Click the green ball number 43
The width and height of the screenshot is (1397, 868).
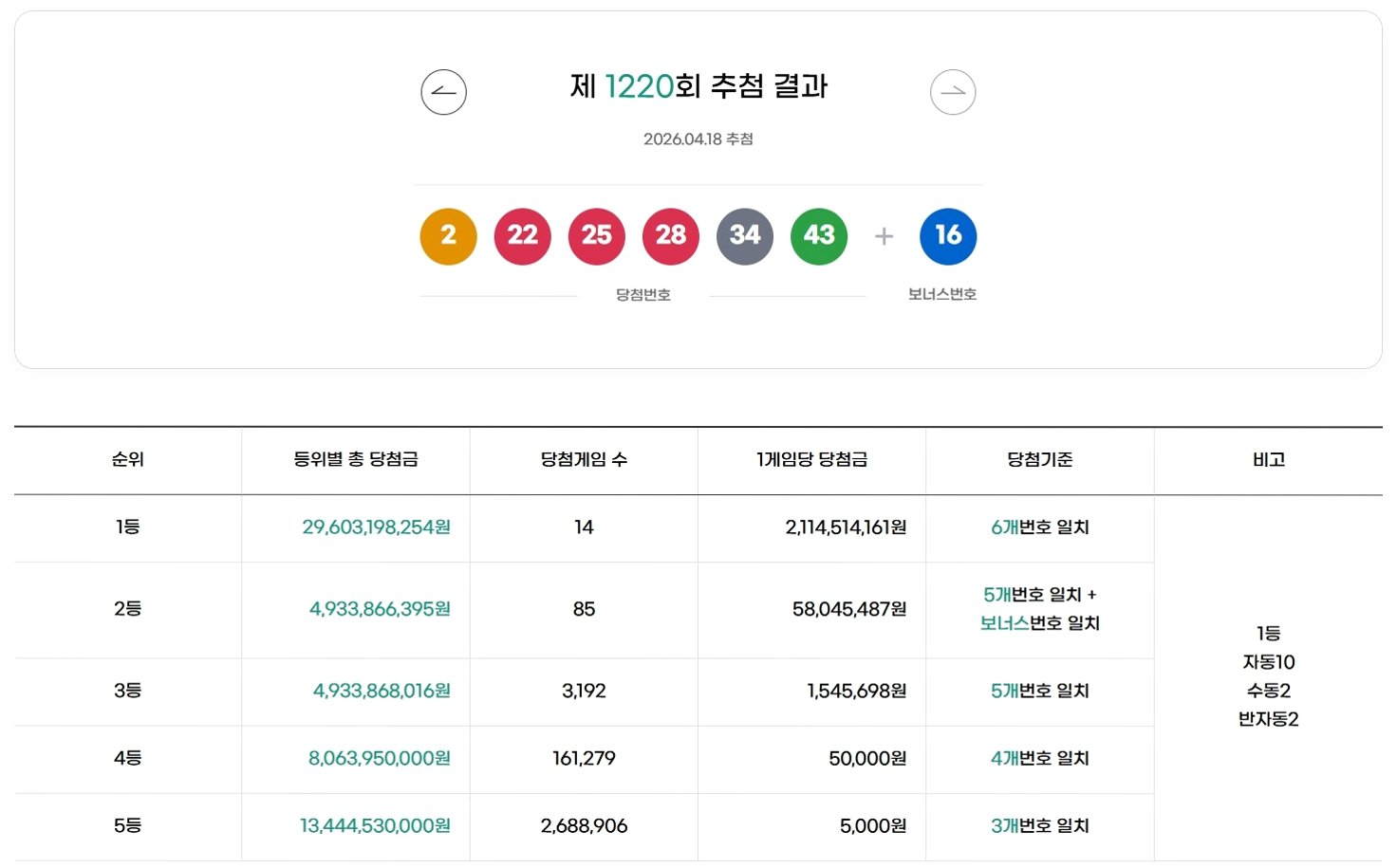[818, 236]
